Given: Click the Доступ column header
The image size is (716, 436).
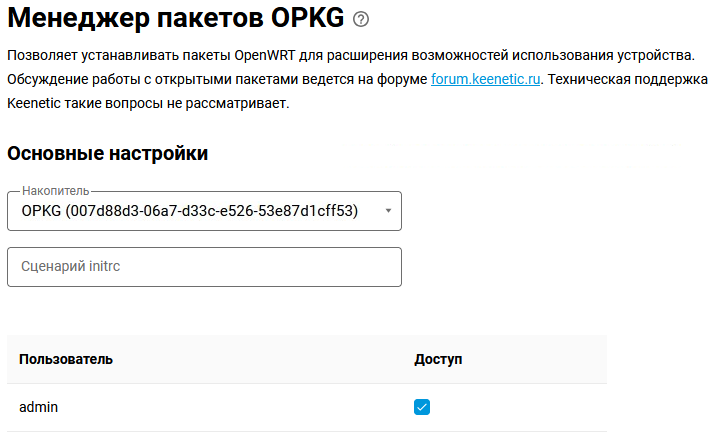Looking at the screenshot, I should pyautogui.click(x=438, y=358).
